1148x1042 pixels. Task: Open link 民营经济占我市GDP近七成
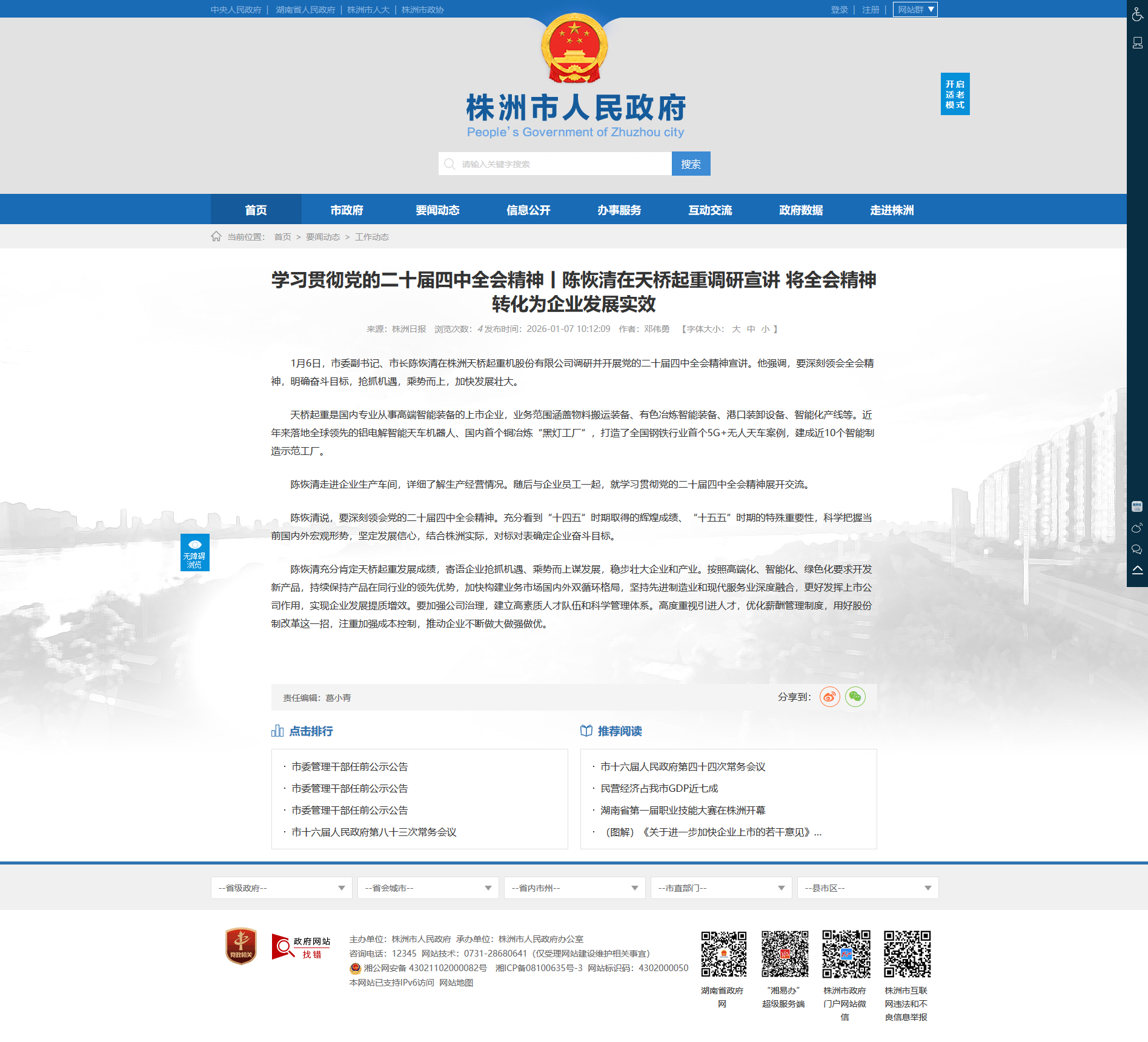pyautogui.click(x=659, y=788)
